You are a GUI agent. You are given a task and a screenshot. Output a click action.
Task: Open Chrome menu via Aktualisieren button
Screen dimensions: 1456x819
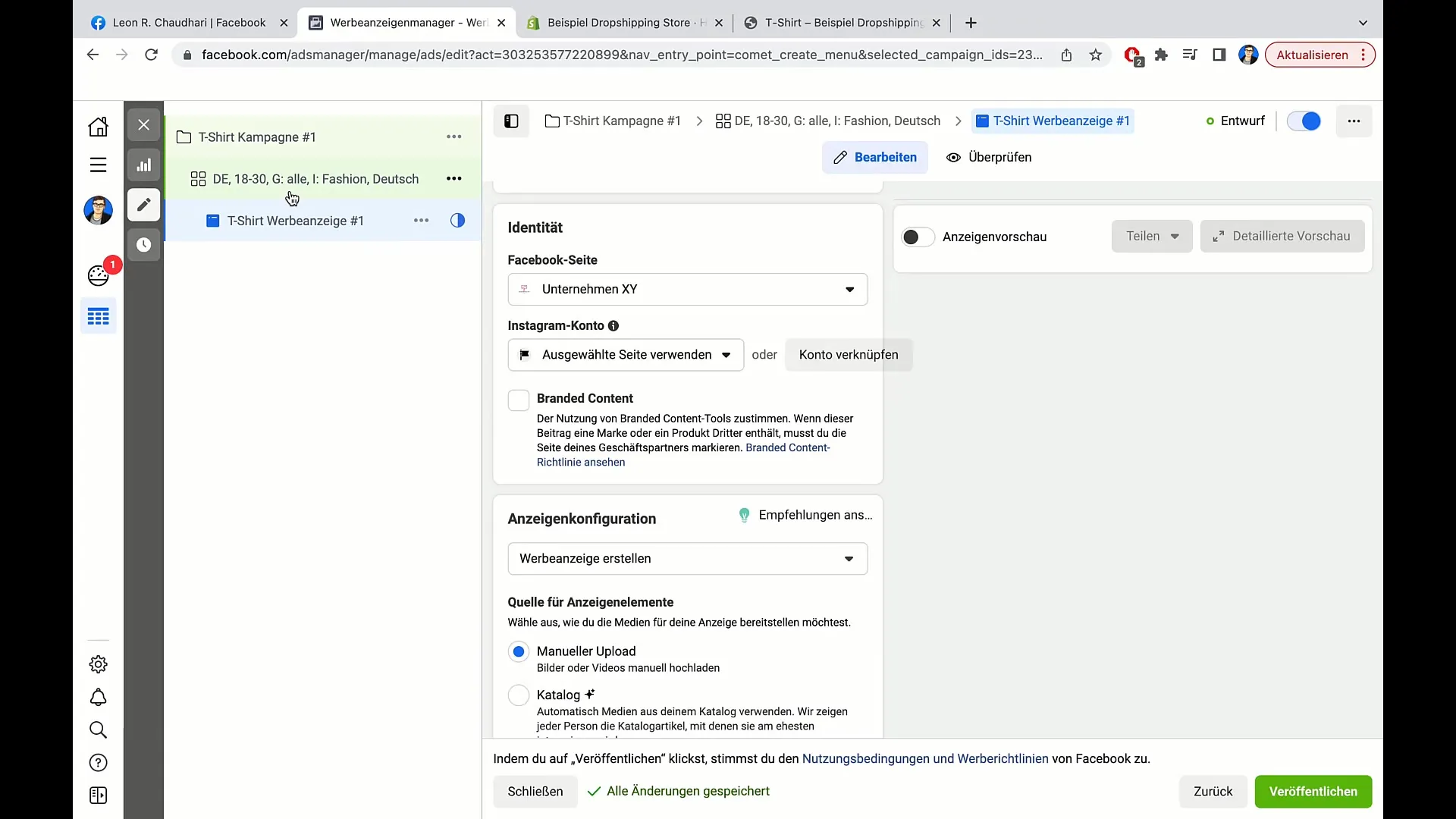[1320, 55]
